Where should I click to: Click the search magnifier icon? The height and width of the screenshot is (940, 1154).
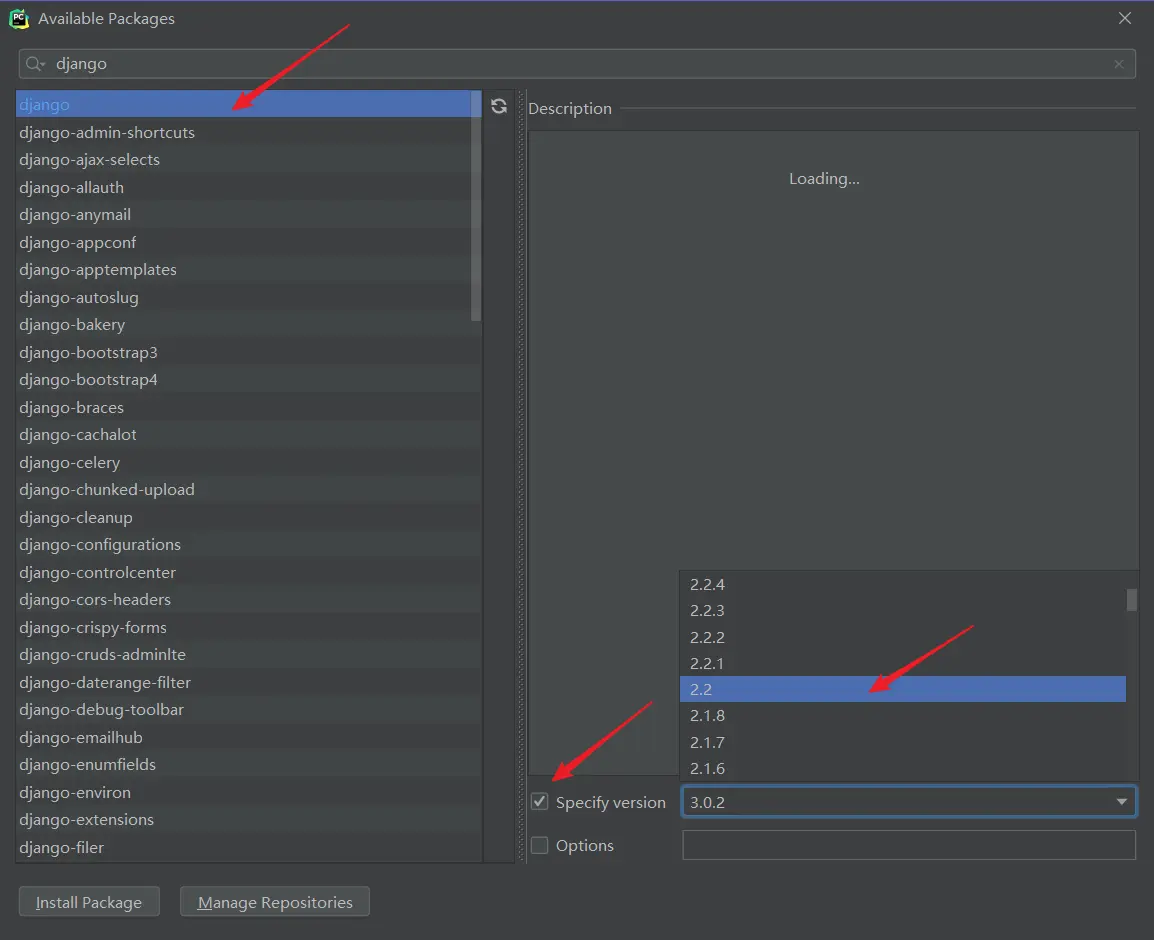tap(35, 64)
